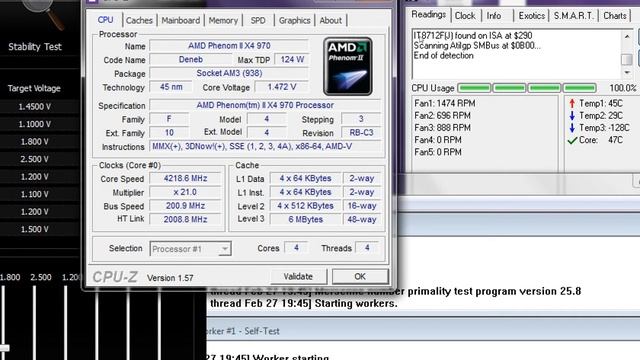Image resolution: width=640 pixels, height=360 pixels.
Task: Click the Technology 45 nm value
Action: [171, 87]
